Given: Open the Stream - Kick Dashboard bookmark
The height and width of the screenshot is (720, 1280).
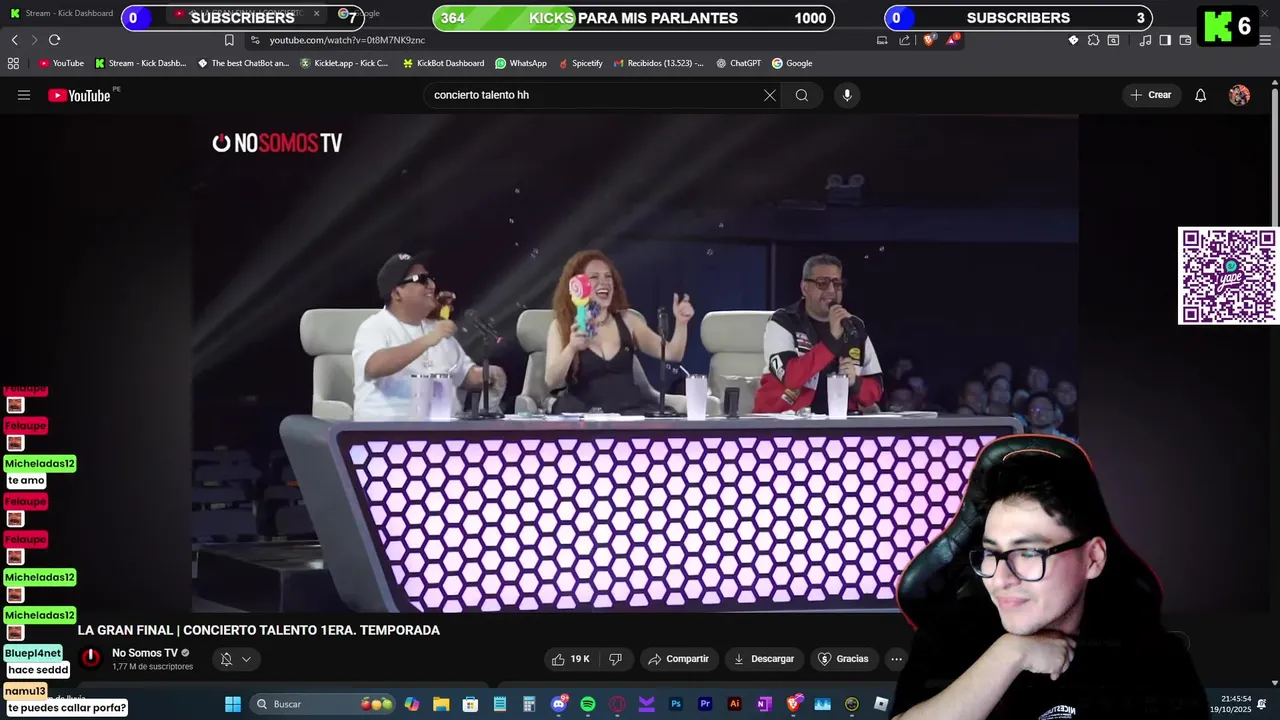Looking at the screenshot, I should (x=140, y=63).
